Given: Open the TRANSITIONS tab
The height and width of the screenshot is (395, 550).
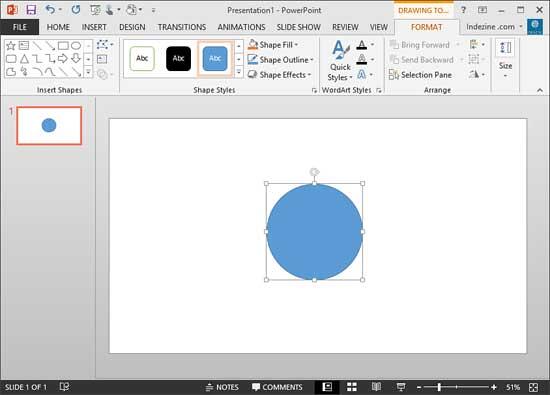Looking at the screenshot, I should pyautogui.click(x=182, y=27).
